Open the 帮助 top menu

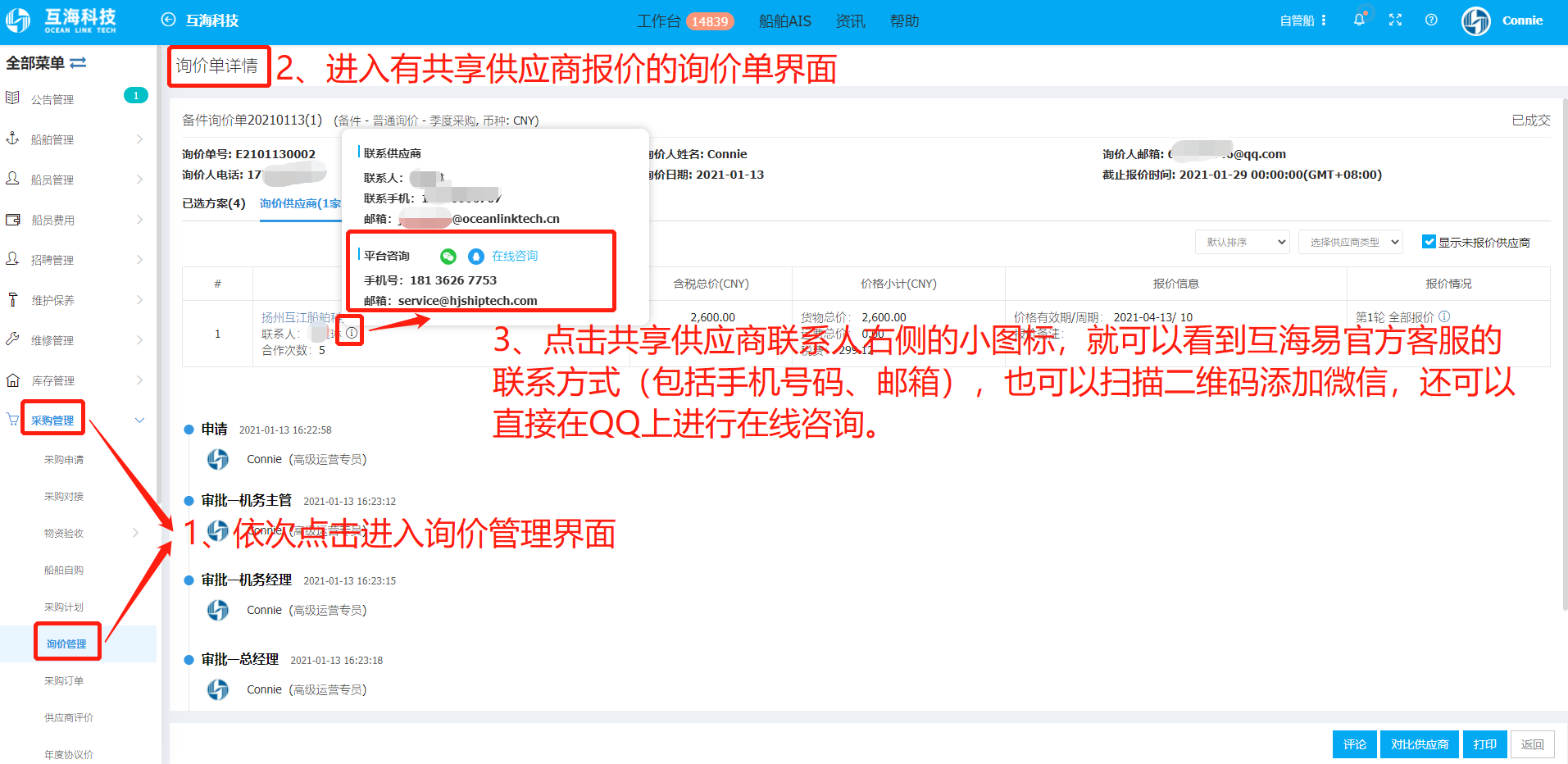tap(904, 21)
